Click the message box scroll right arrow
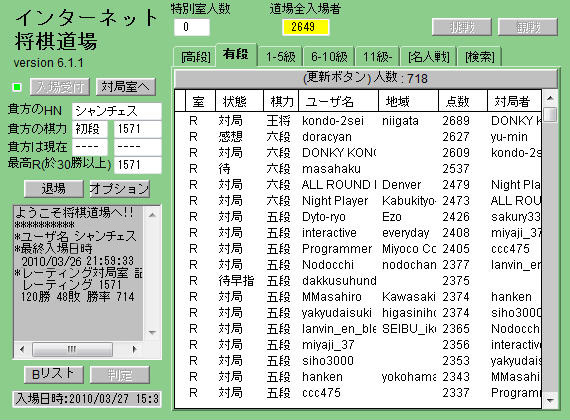This screenshot has width=570, height=420. tap(135, 349)
